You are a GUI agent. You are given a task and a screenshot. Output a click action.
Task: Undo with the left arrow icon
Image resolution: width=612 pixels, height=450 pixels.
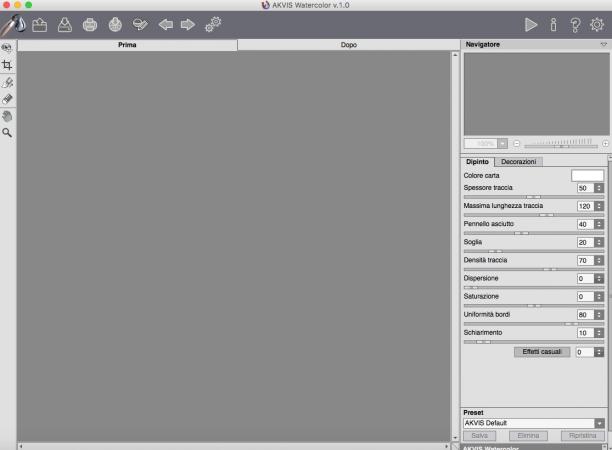point(165,25)
